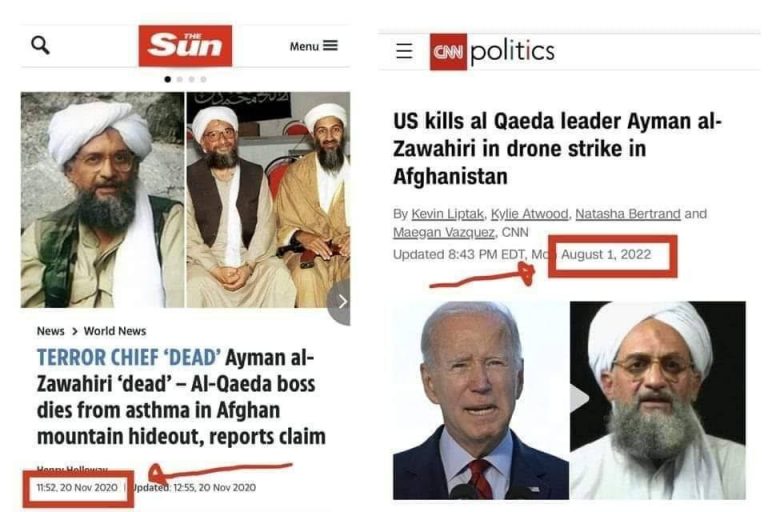This screenshot has width=768, height=512.
Task: Click the photo of two seated men
Action: (268, 200)
